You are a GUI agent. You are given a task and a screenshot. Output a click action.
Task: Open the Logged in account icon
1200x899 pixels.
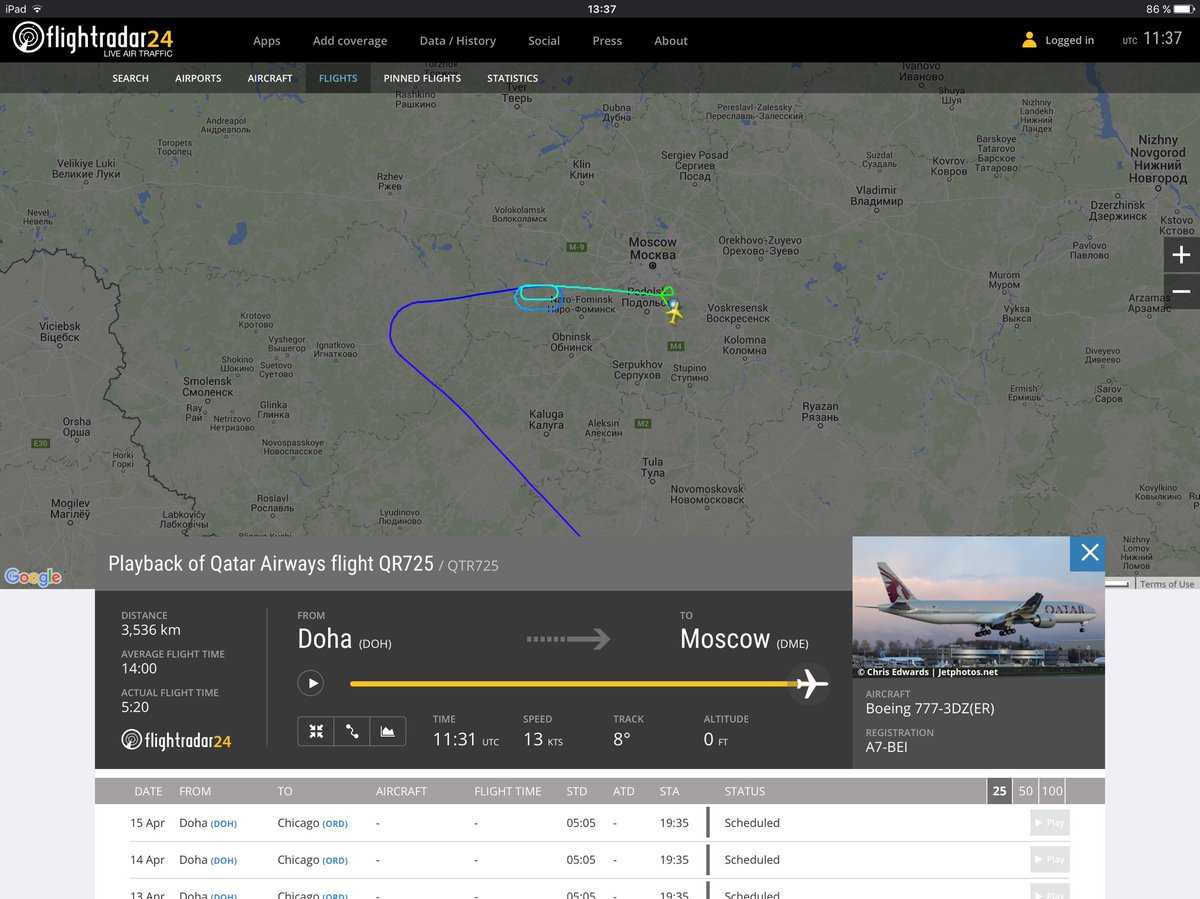click(x=1028, y=40)
